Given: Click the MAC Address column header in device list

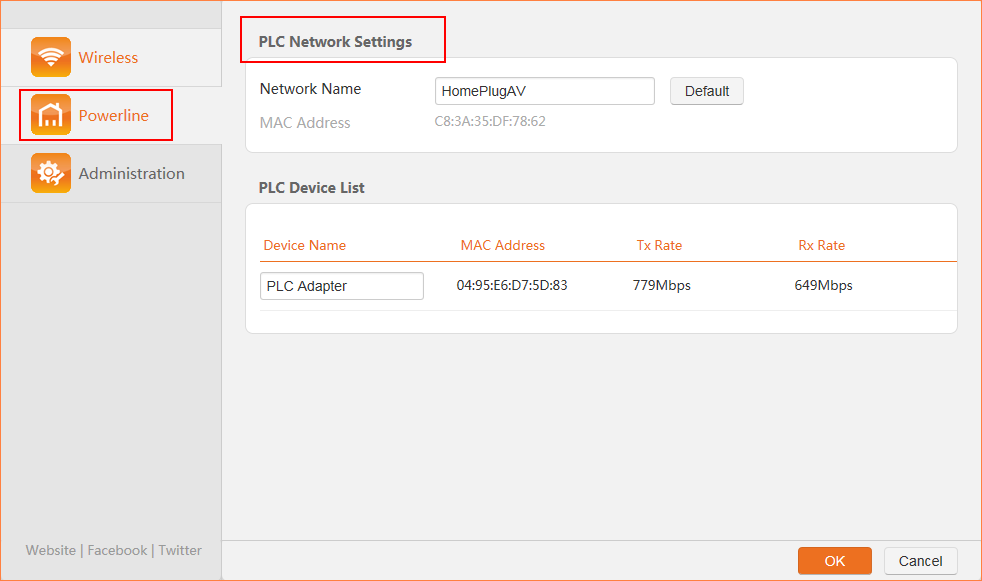Looking at the screenshot, I should point(502,245).
